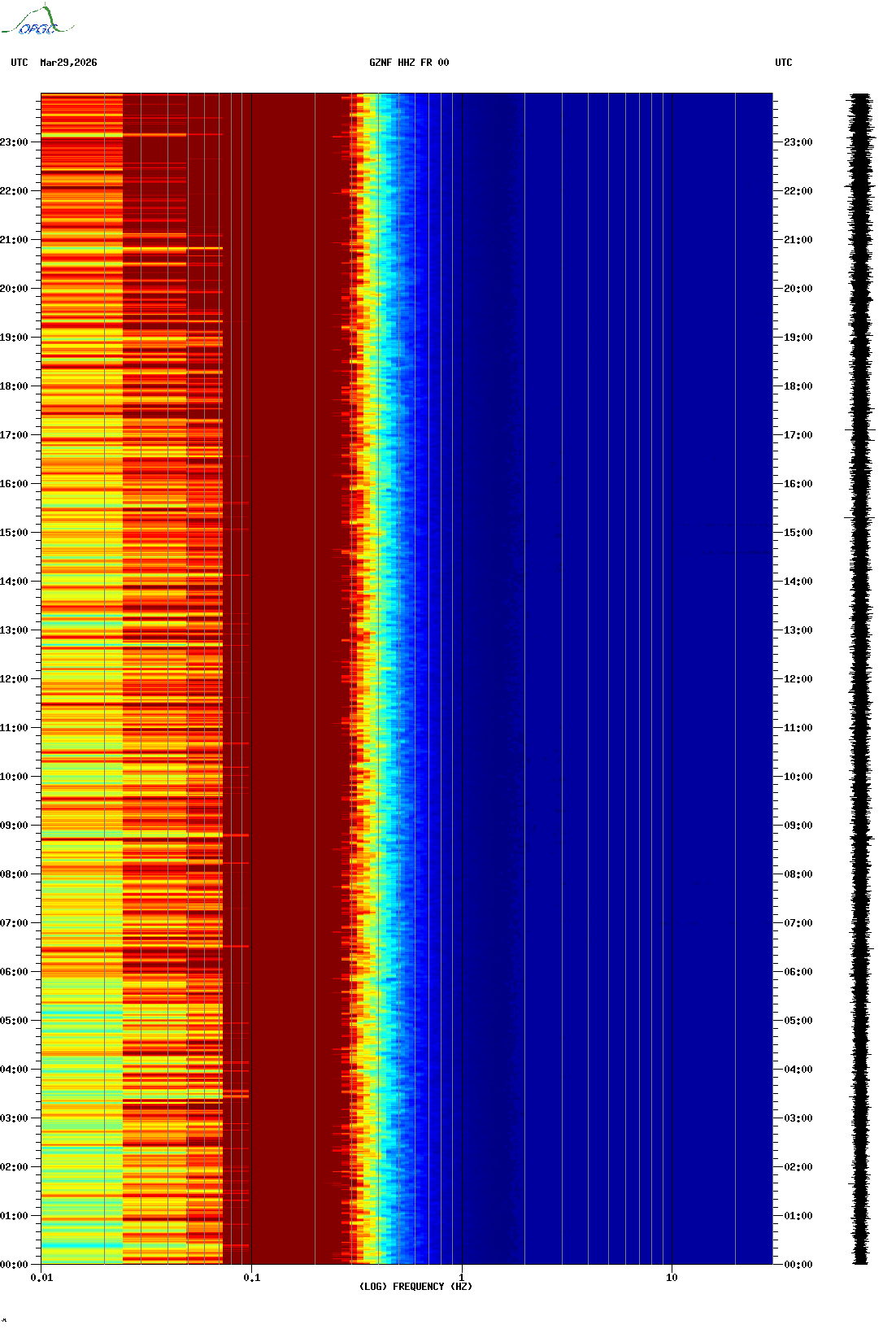896x1329 pixels.
Task: Click '19:00' on the right time axis
Action: [798, 338]
